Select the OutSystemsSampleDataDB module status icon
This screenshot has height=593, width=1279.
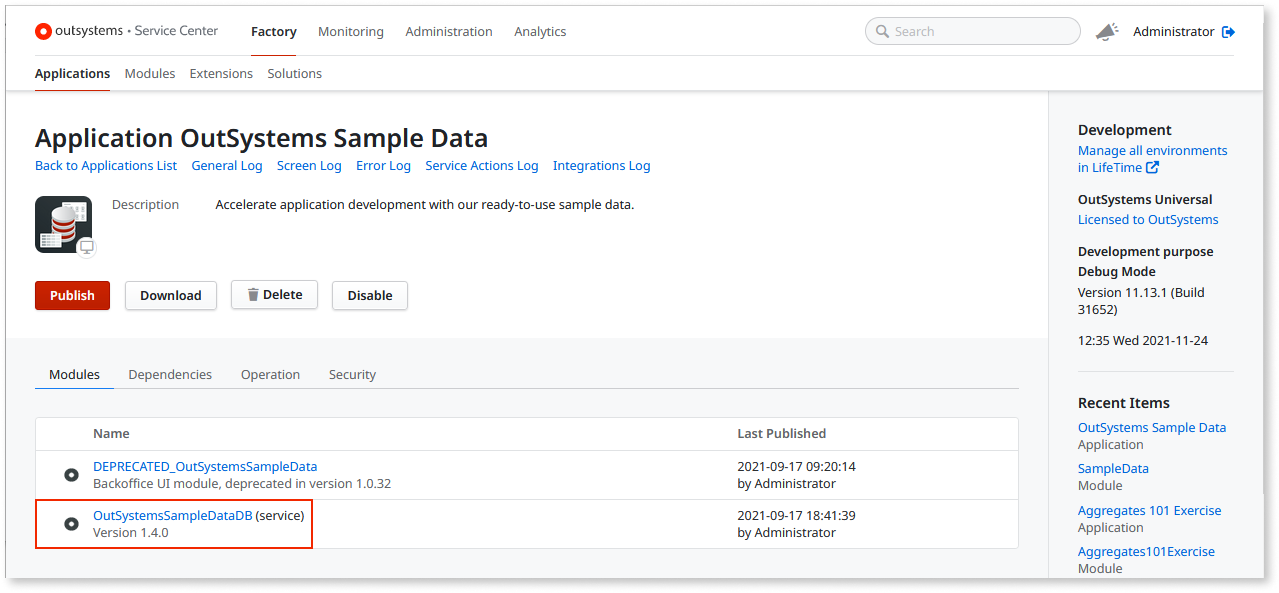[71, 523]
